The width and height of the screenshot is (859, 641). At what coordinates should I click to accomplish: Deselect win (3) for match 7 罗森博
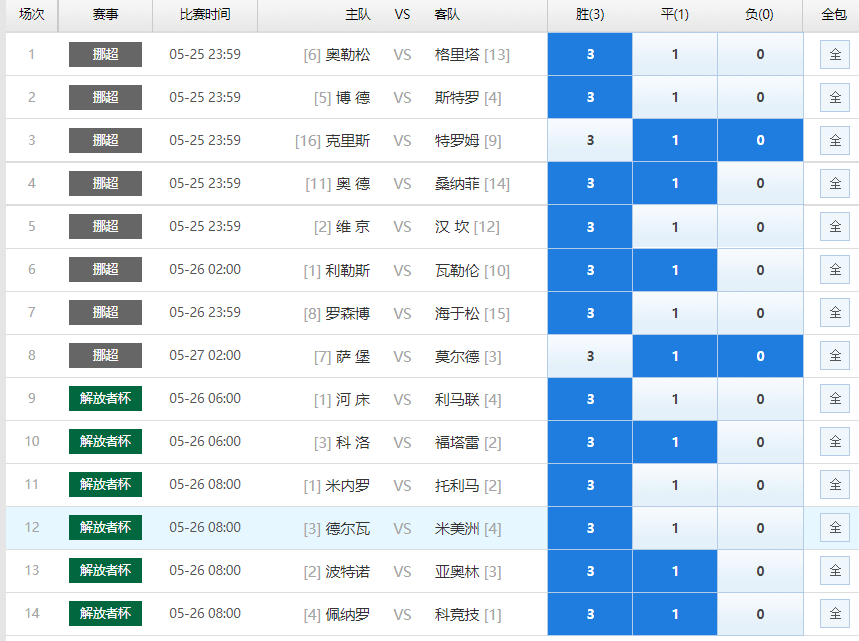pos(590,313)
